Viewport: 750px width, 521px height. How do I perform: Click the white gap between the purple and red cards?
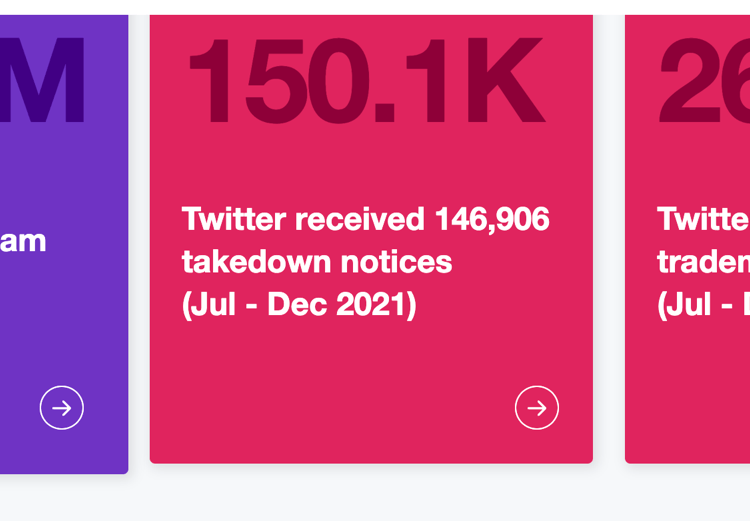(x=139, y=239)
